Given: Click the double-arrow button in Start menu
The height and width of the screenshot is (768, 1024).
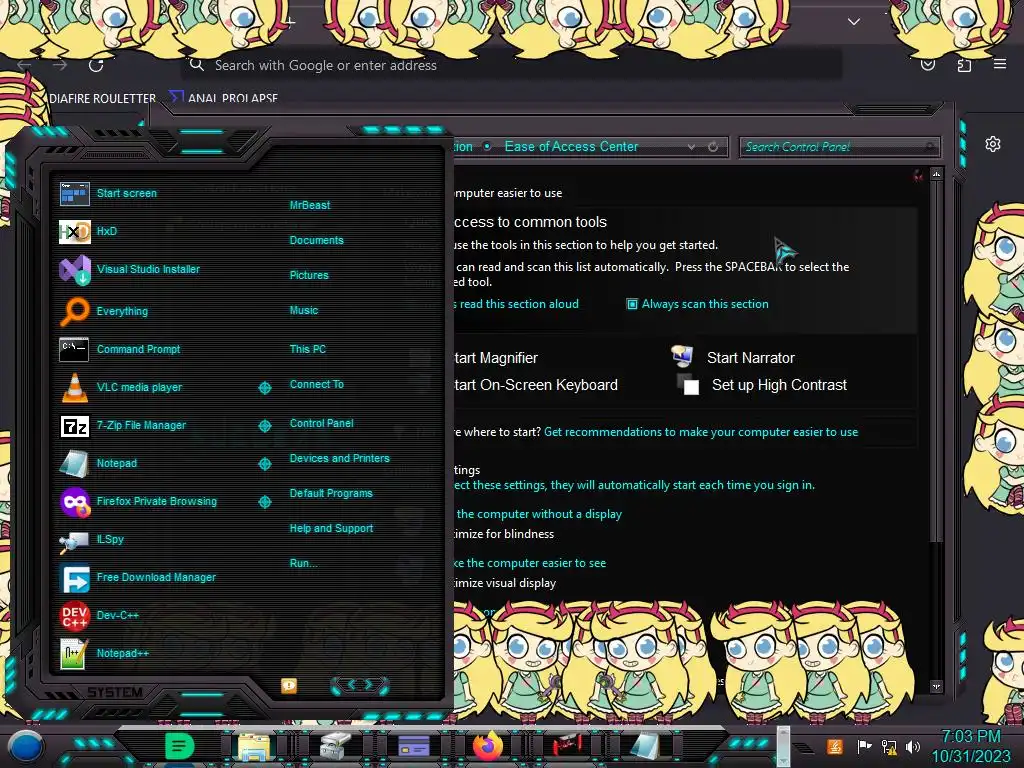Looking at the screenshot, I should click(x=360, y=685).
